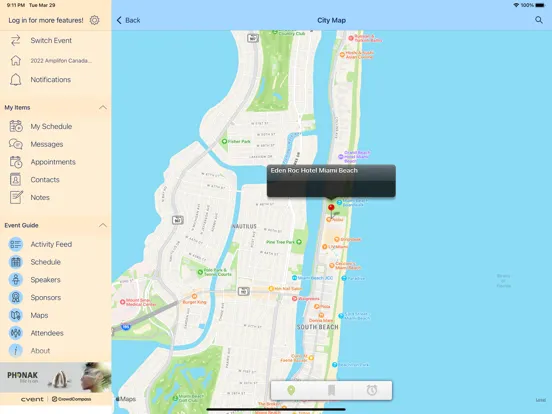Choose the Notifications menu label
552x414 pixels.
(x=51, y=80)
